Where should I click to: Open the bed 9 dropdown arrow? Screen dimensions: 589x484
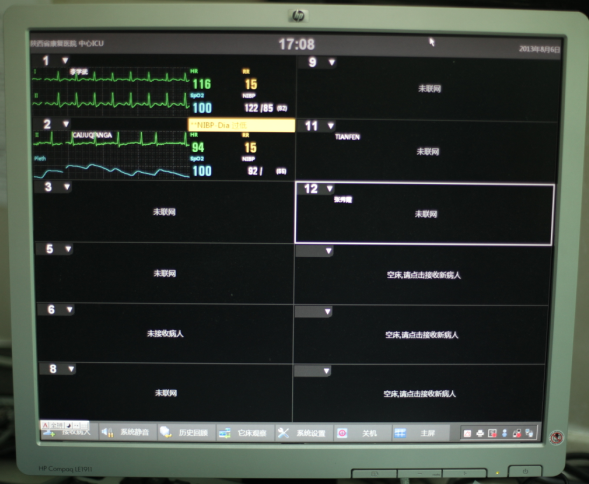click(332, 62)
